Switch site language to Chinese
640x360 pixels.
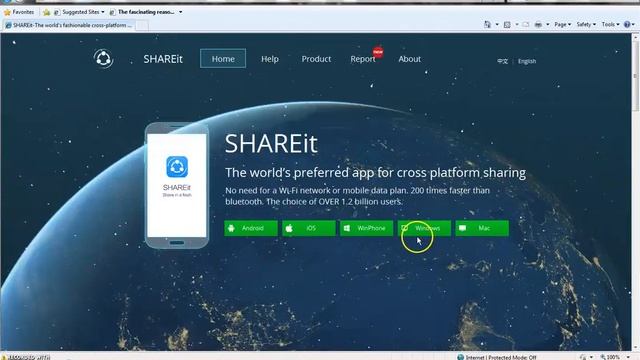[x=502, y=61]
